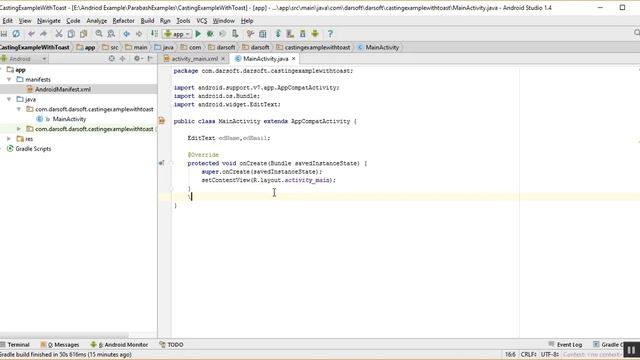Close the MainActivity.java tab
This screenshot has width=640, height=360.
point(293,59)
